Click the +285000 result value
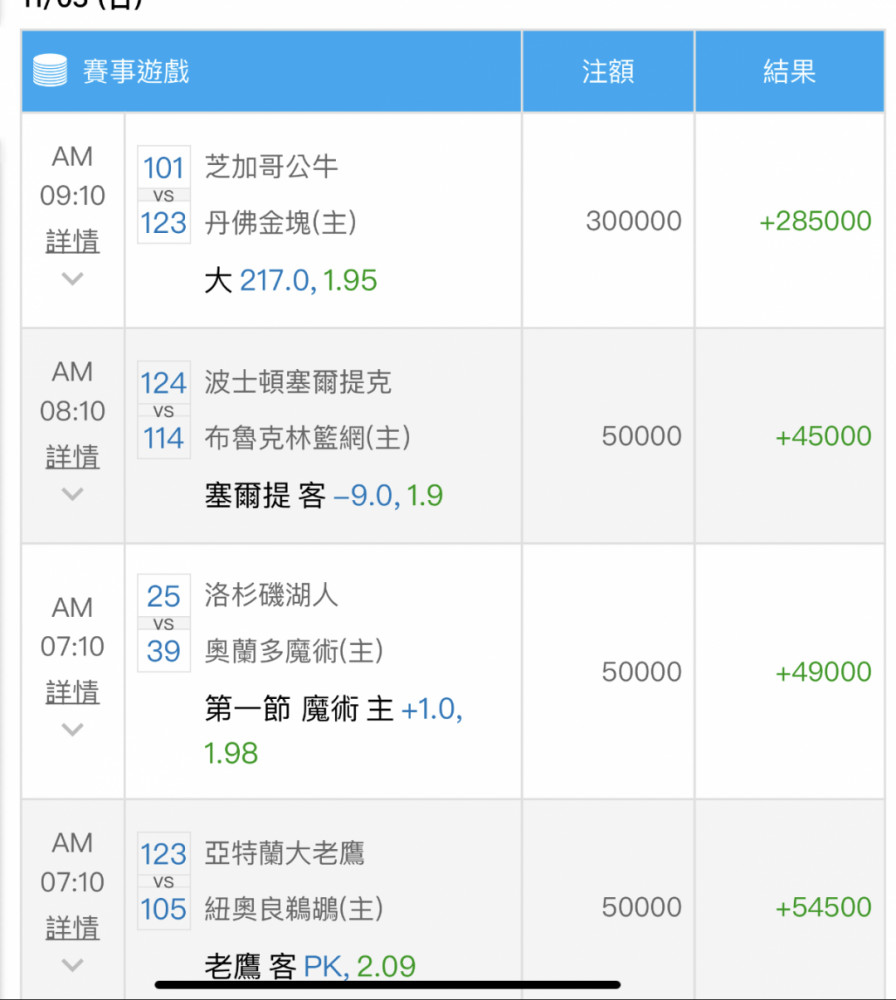The width and height of the screenshot is (896, 1000). pyautogui.click(x=815, y=221)
